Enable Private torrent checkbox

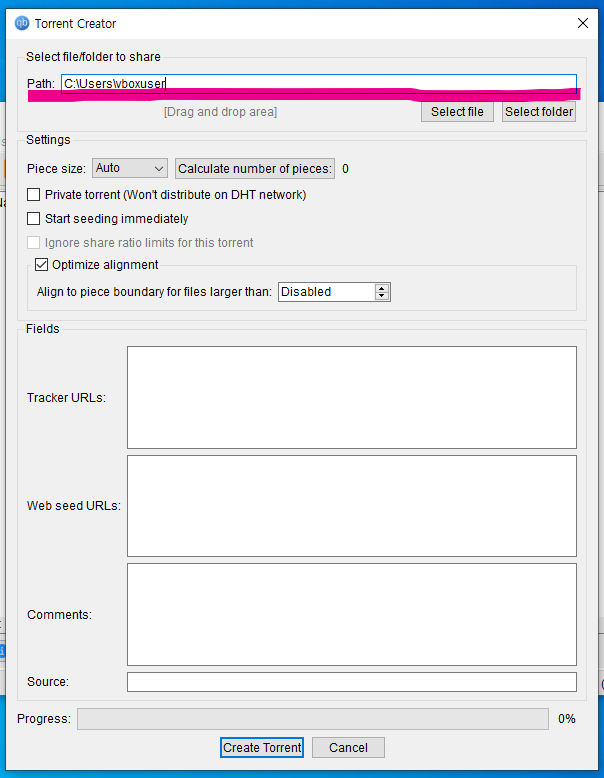point(34,194)
